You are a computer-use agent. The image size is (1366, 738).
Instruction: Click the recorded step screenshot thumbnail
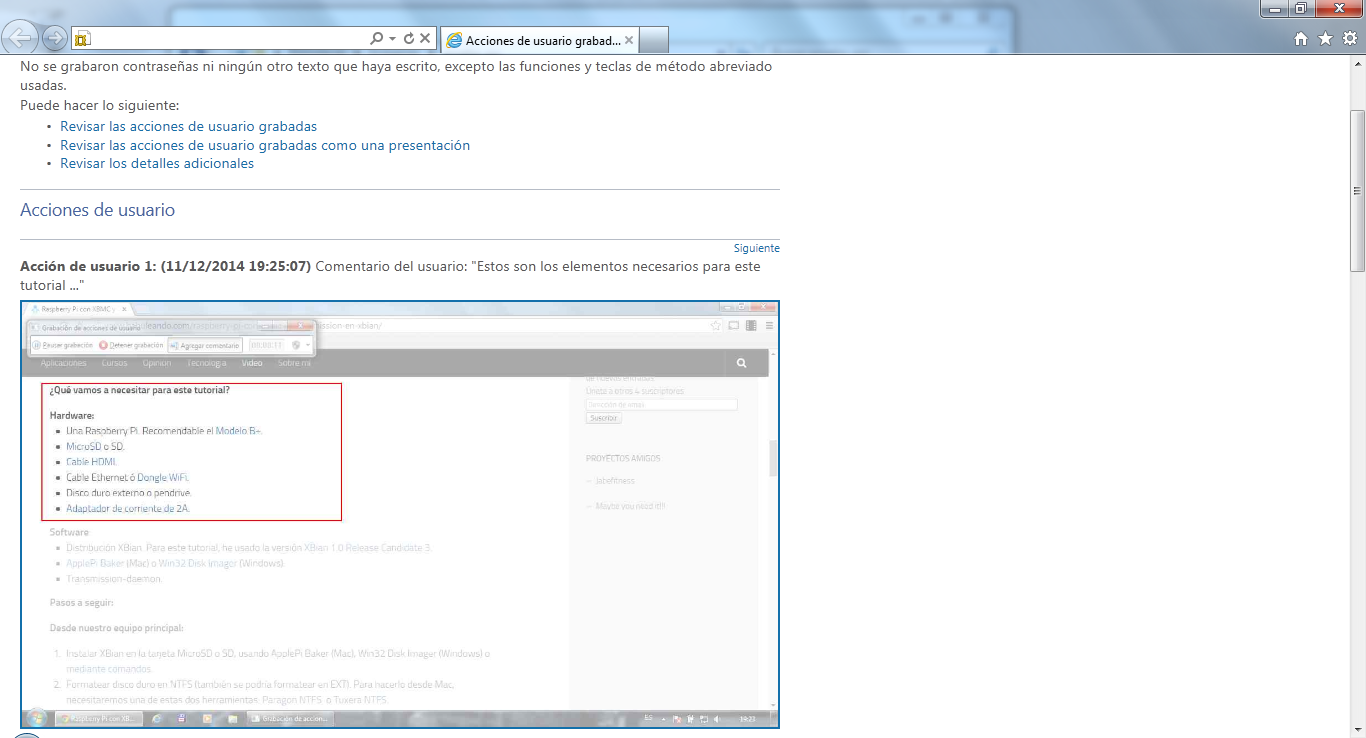click(400, 514)
